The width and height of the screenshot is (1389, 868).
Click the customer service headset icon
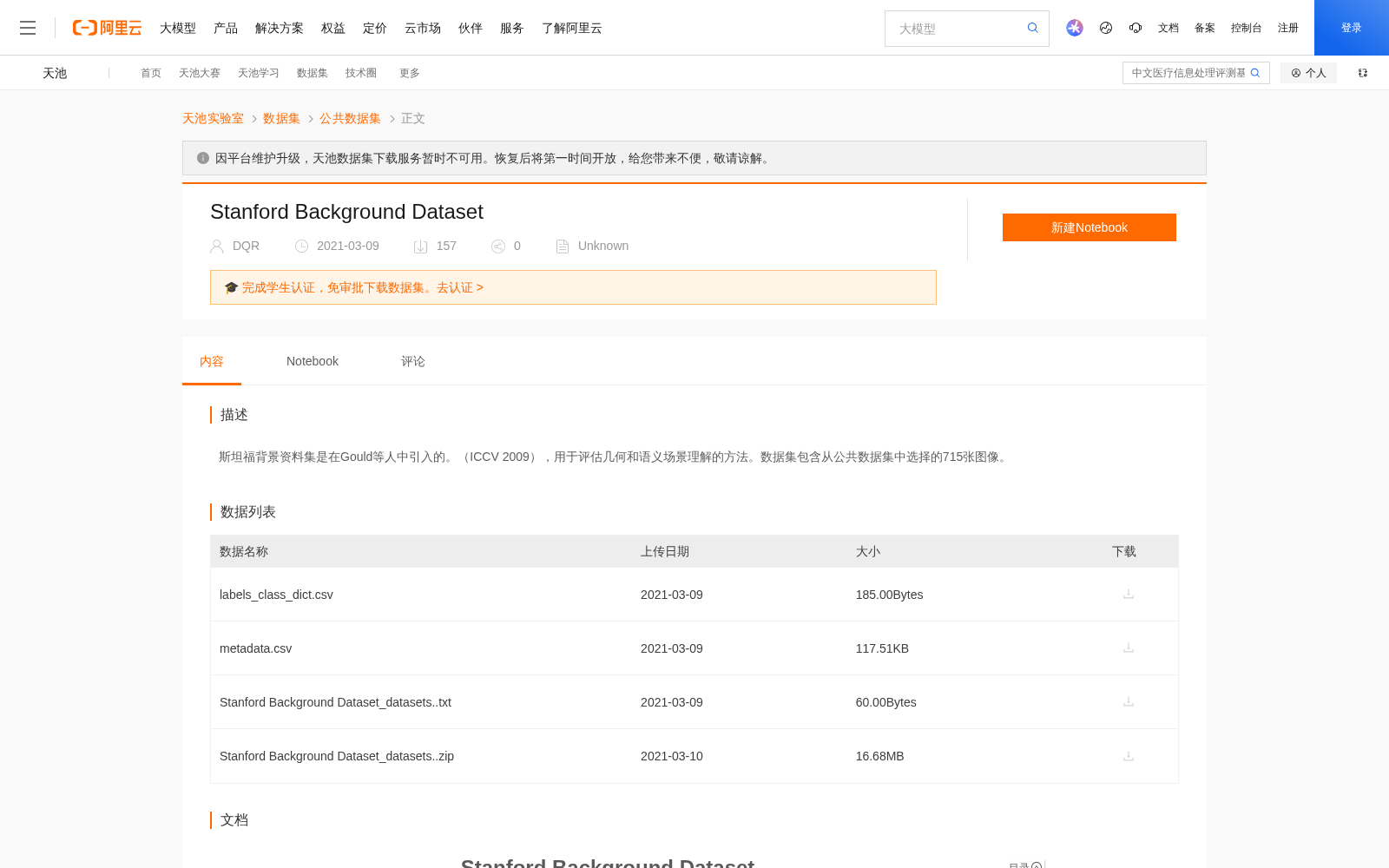click(x=1136, y=28)
